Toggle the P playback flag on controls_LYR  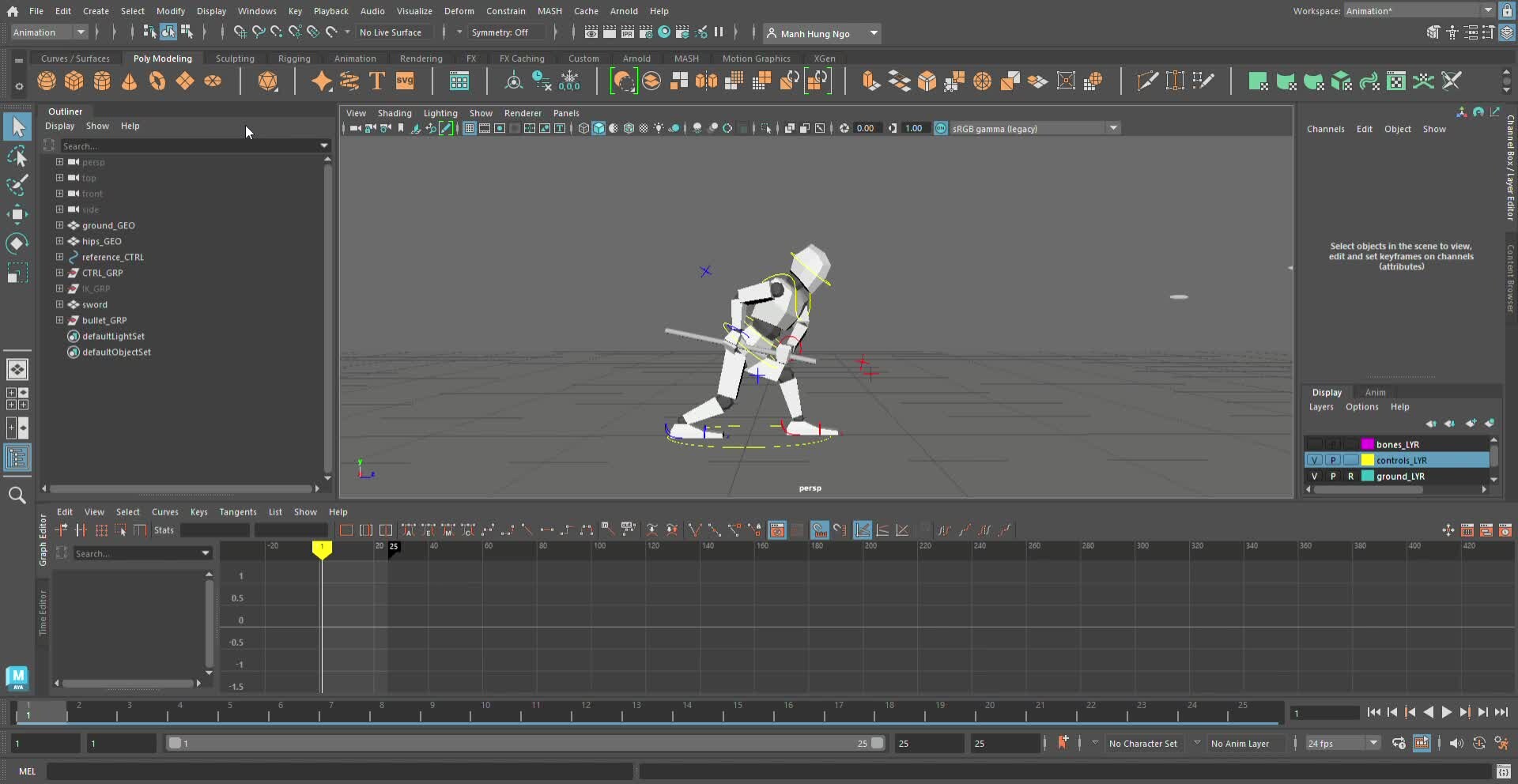[1332, 460]
